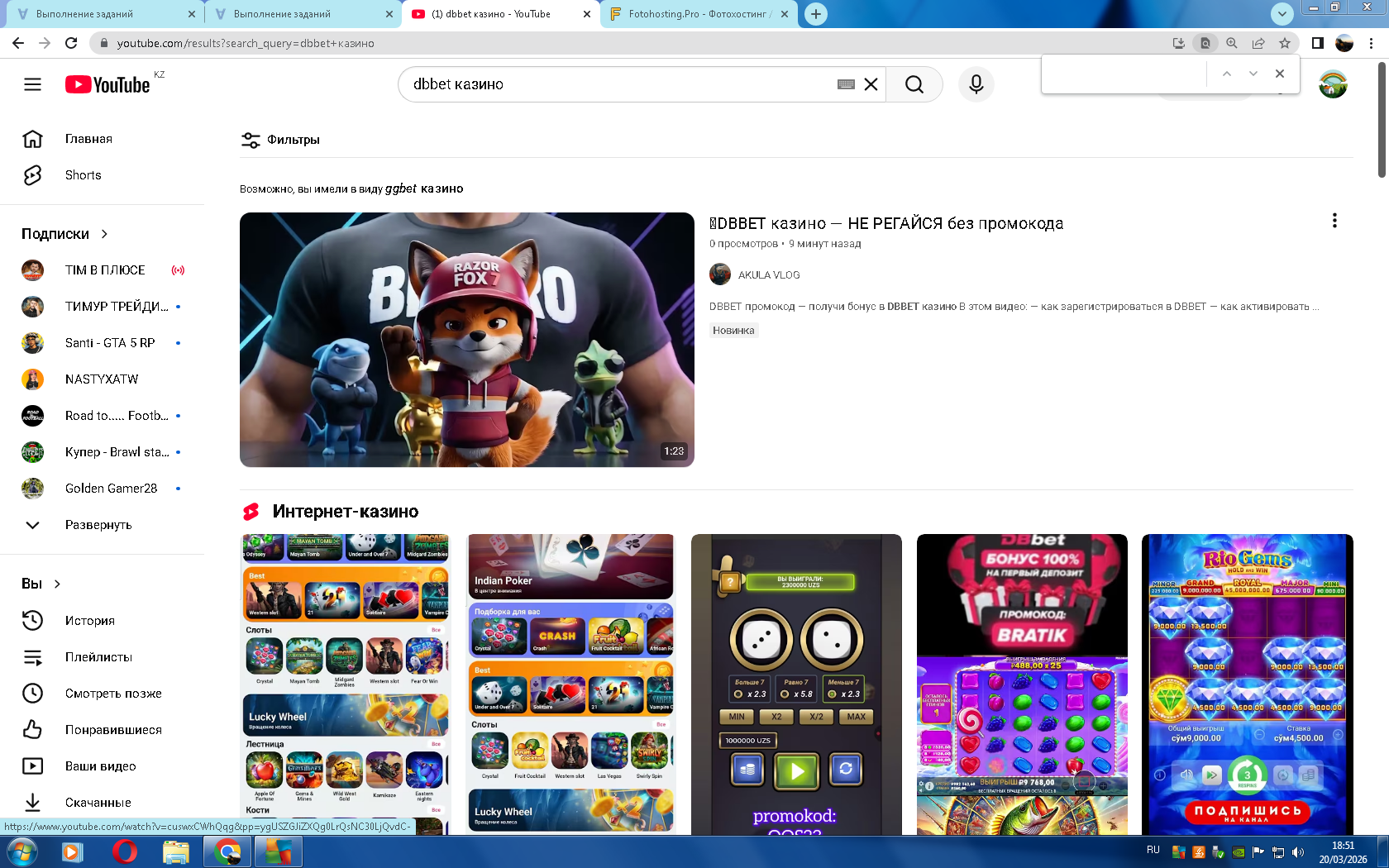
Task: Close the find-in-page bar
Action: [x=1280, y=74]
